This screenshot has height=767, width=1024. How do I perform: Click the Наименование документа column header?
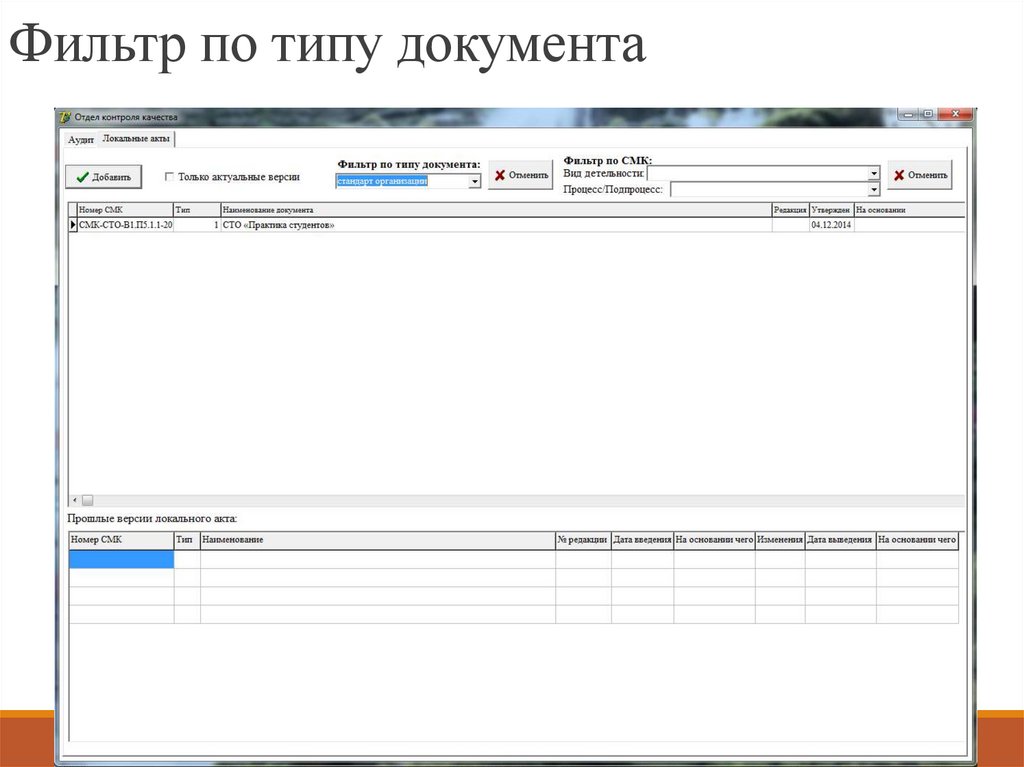496,210
